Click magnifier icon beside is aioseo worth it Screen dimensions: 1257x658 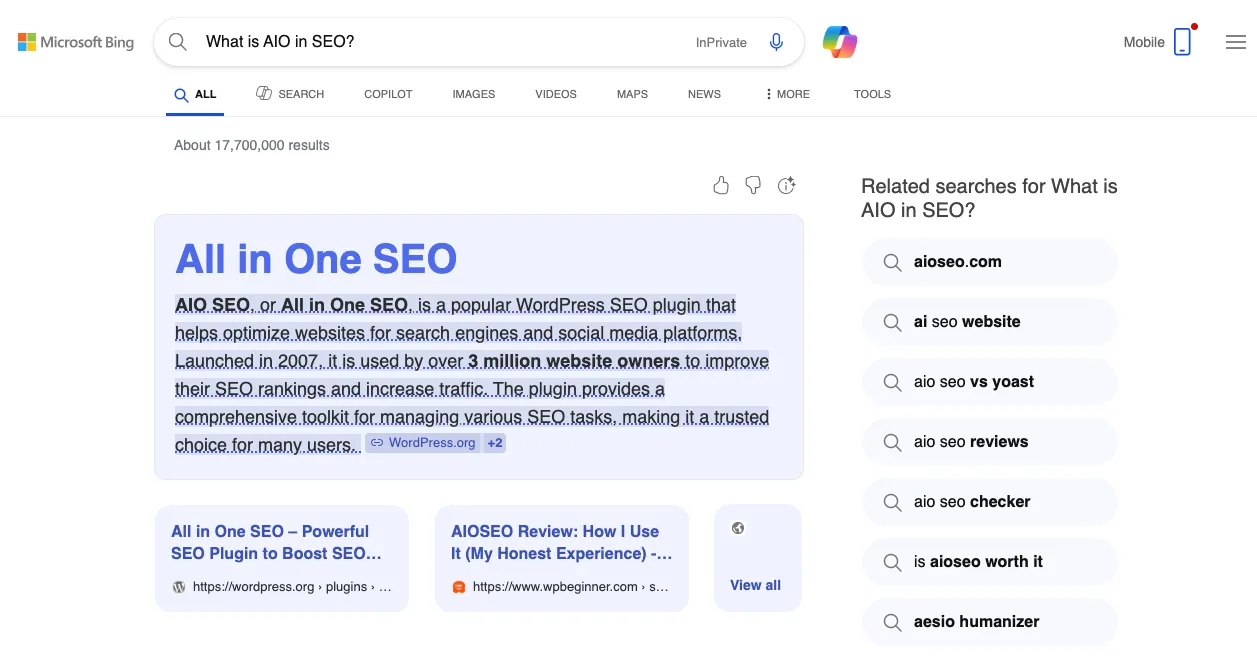[893, 562]
